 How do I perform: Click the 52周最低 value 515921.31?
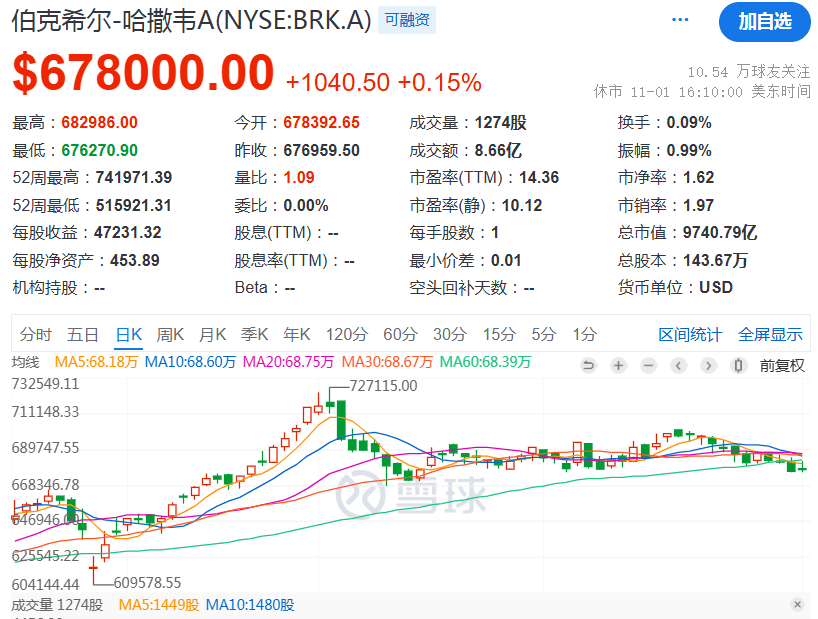(134, 205)
